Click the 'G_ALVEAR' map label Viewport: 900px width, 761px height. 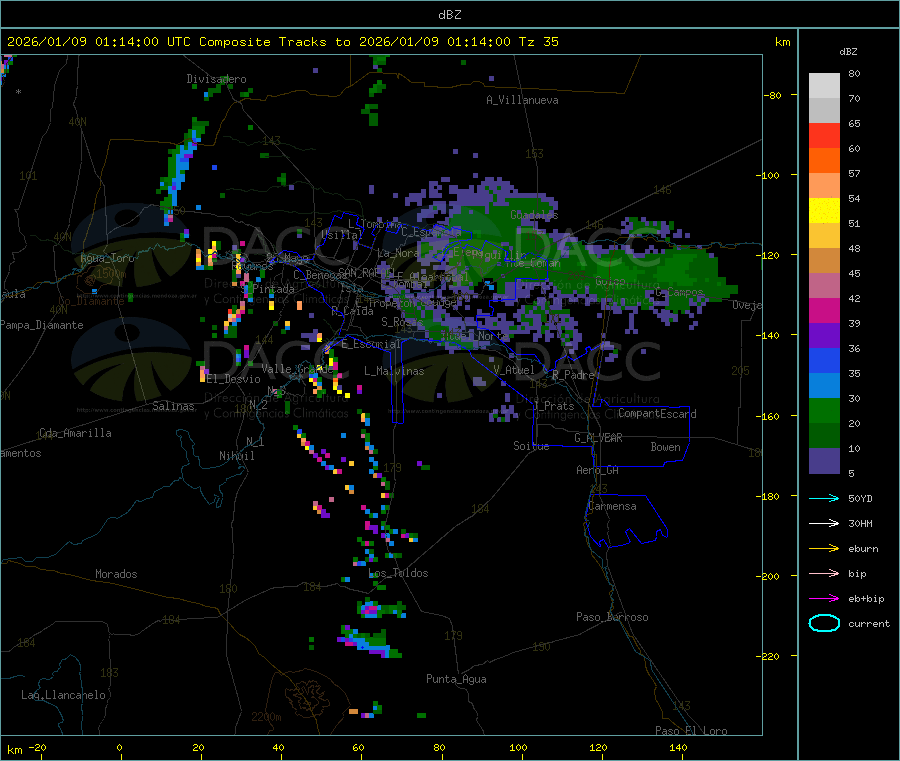(x=598, y=438)
